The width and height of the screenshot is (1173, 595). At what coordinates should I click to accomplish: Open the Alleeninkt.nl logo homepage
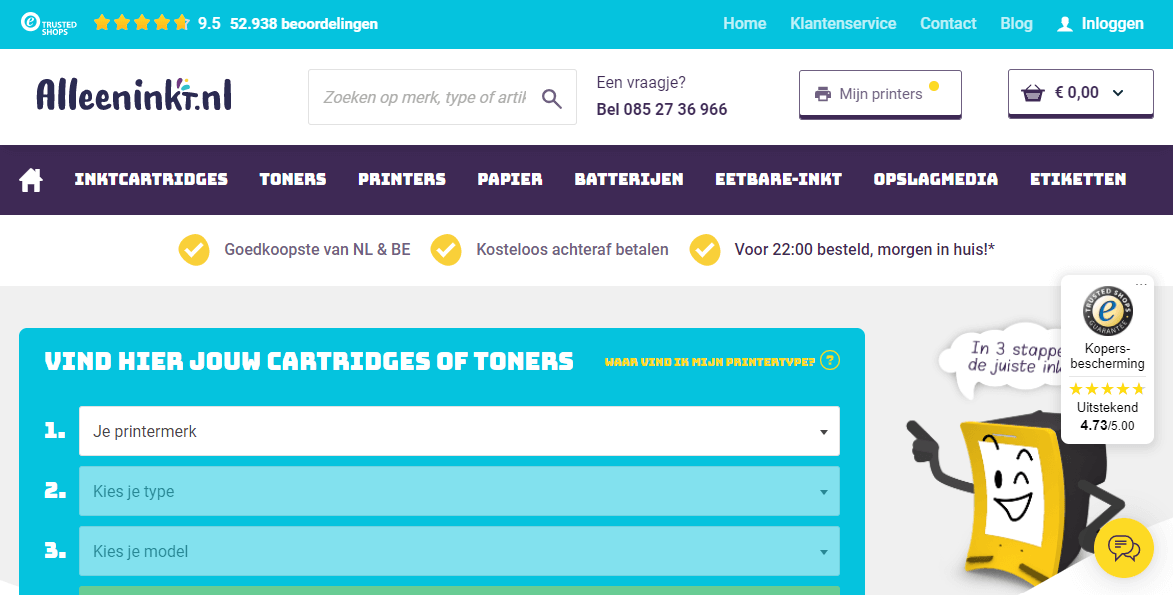tap(134, 95)
